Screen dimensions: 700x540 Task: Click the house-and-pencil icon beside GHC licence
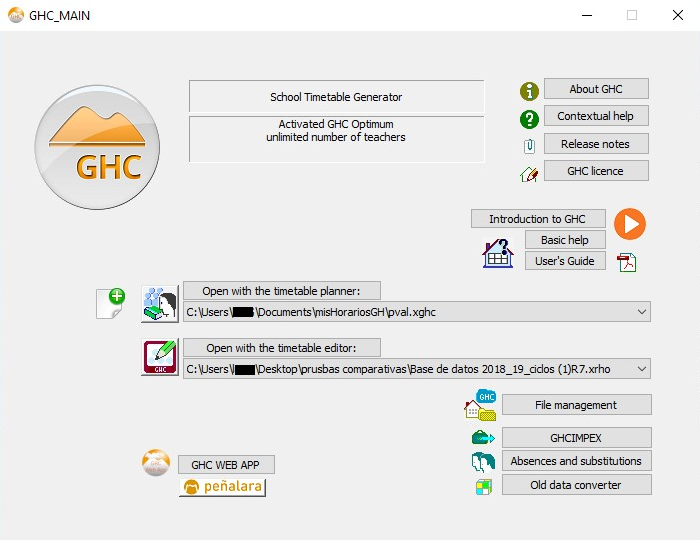pyautogui.click(x=529, y=174)
